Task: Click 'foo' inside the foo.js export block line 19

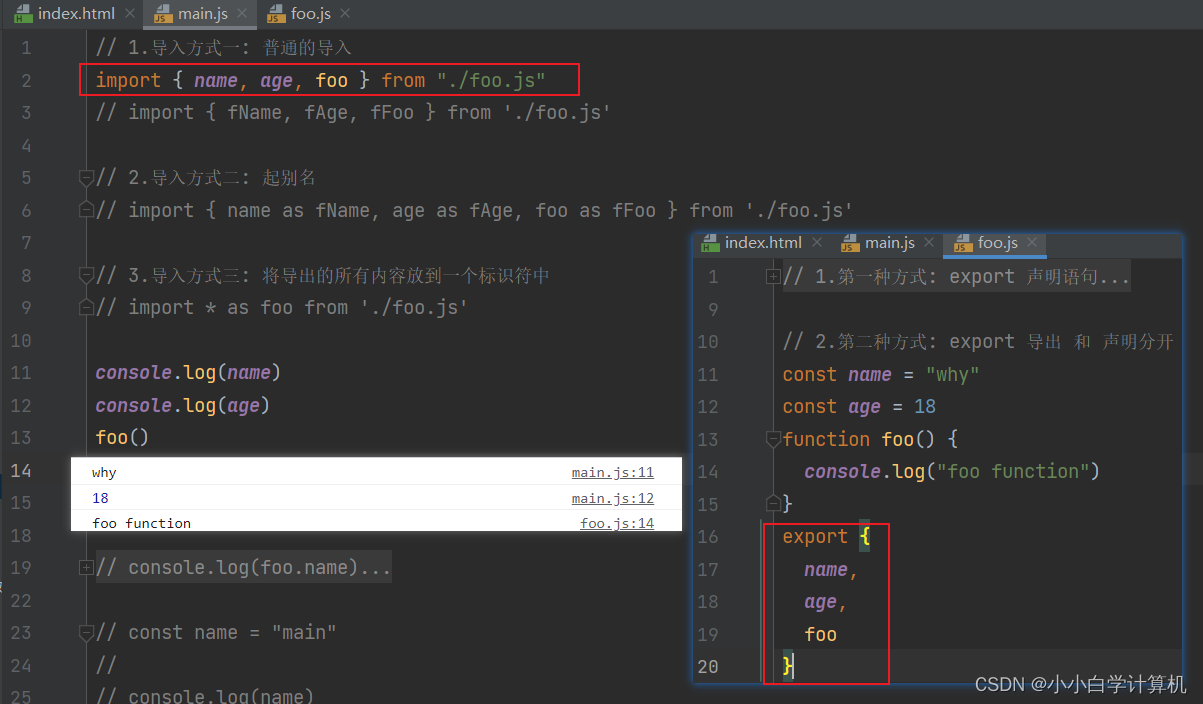Action: point(821,634)
